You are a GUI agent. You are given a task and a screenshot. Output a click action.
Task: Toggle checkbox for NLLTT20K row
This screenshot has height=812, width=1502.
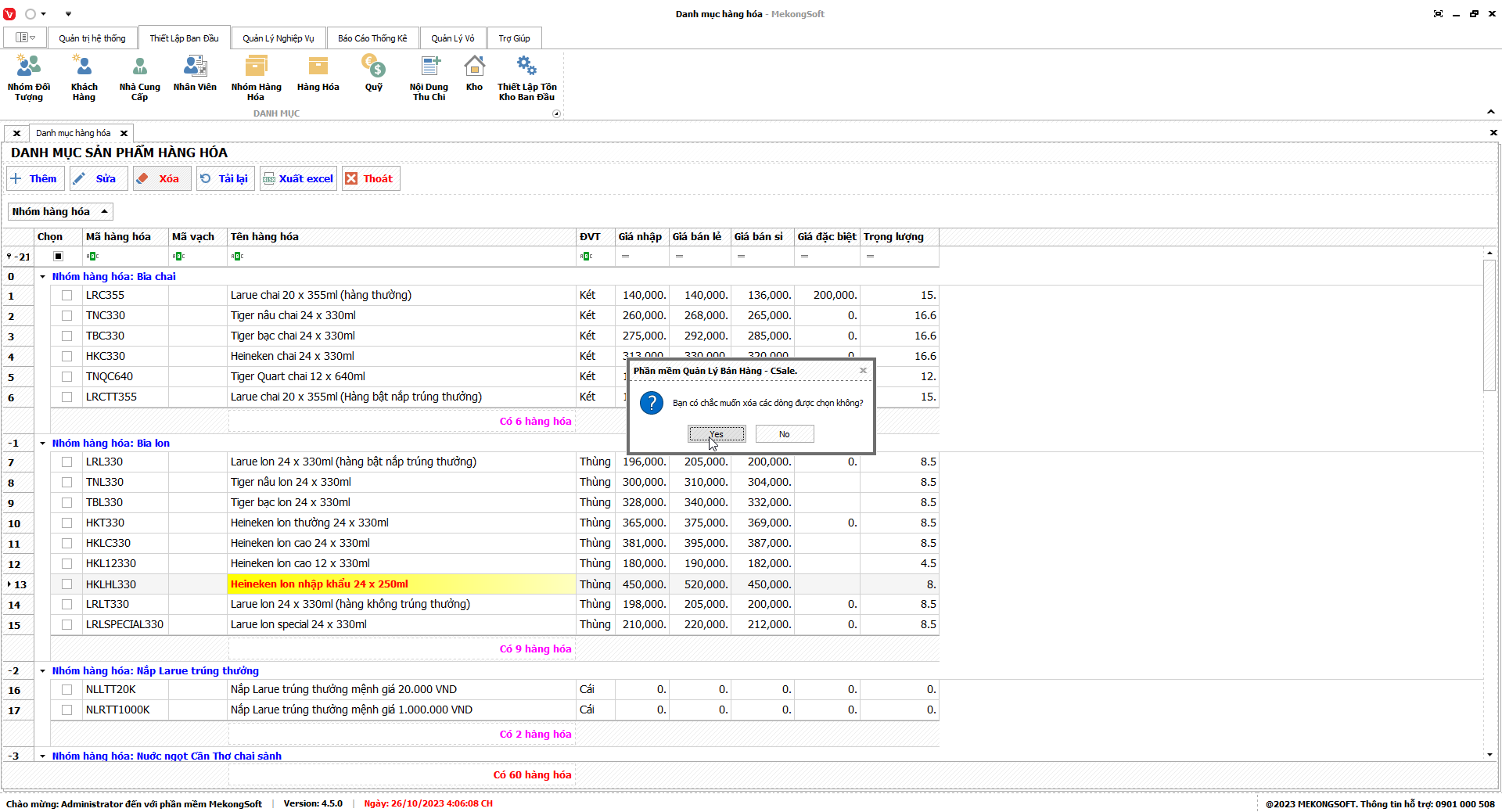(x=66, y=690)
